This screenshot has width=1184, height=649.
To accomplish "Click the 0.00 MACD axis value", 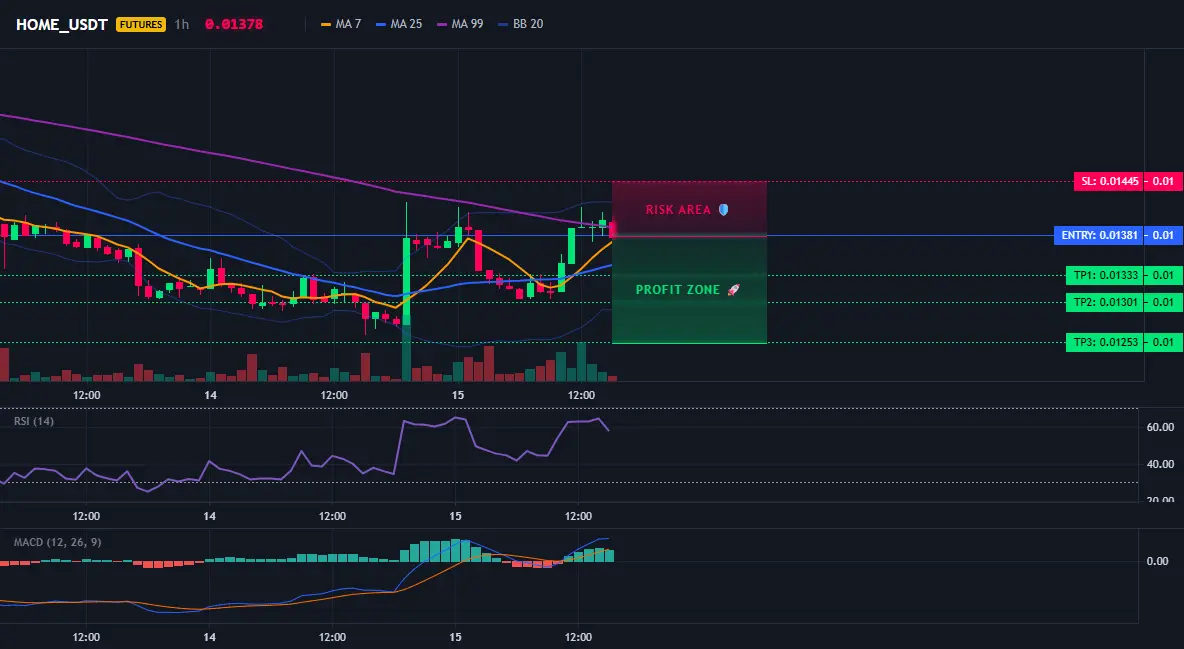I will [1158, 561].
